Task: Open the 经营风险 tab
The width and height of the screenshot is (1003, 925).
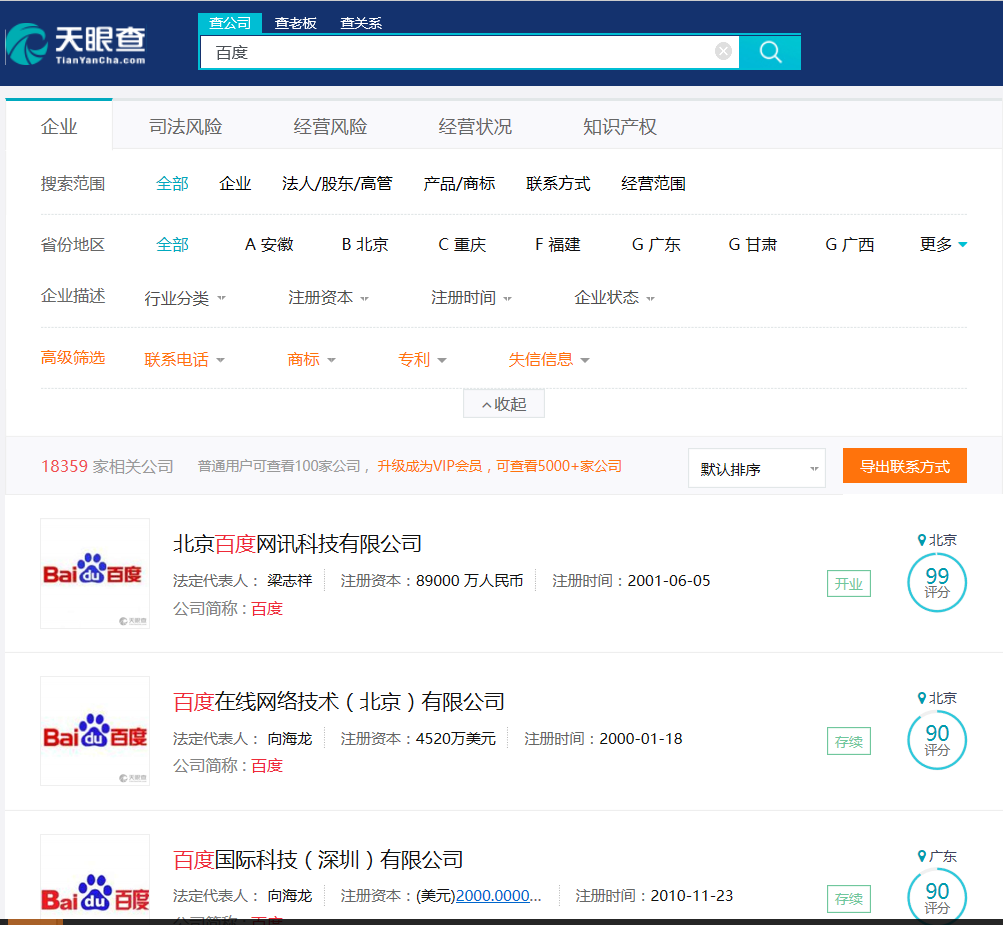Action: [x=330, y=126]
